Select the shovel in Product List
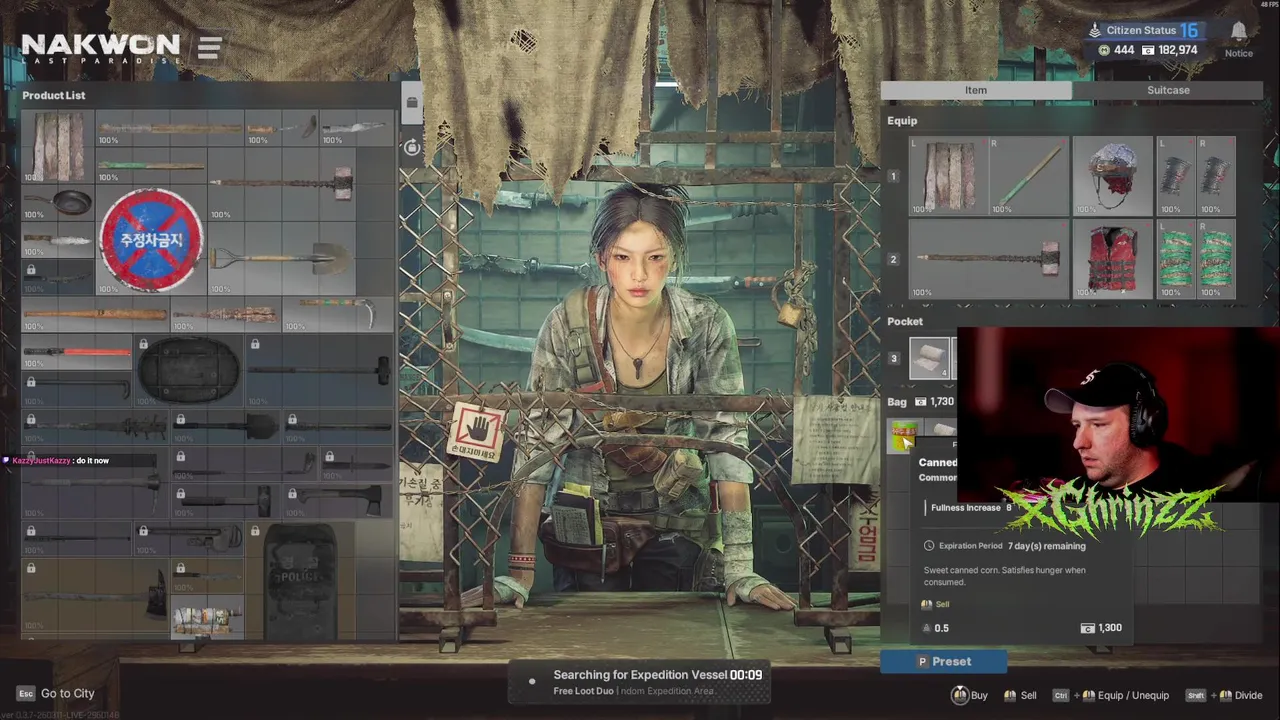 pyautogui.click(x=282, y=259)
